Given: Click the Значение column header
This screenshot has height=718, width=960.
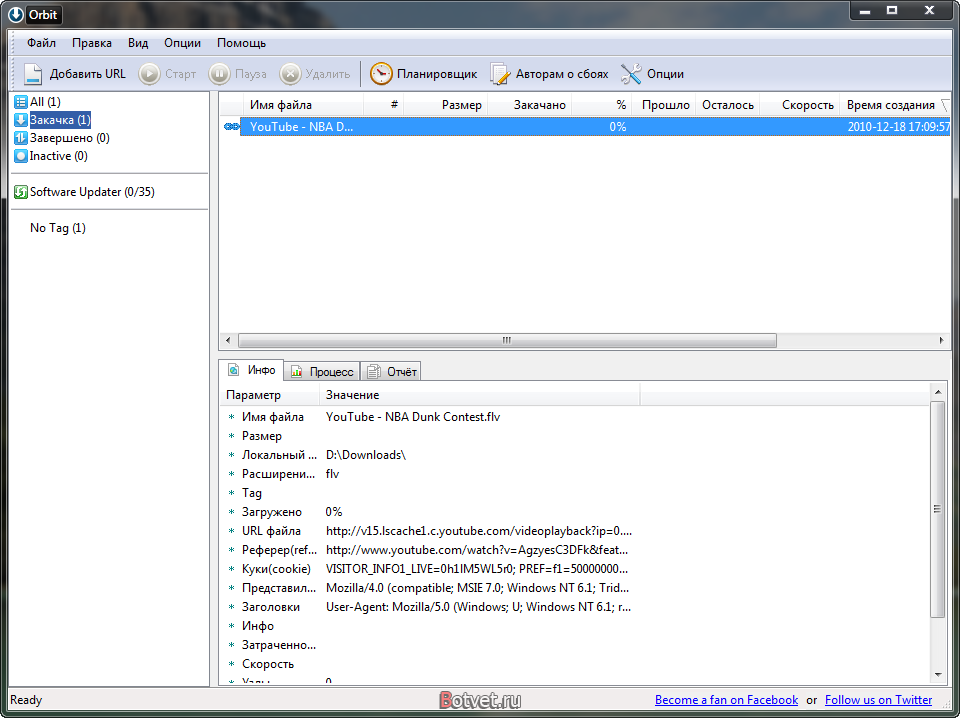Looking at the screenshot, I should [x=479, y=395].
